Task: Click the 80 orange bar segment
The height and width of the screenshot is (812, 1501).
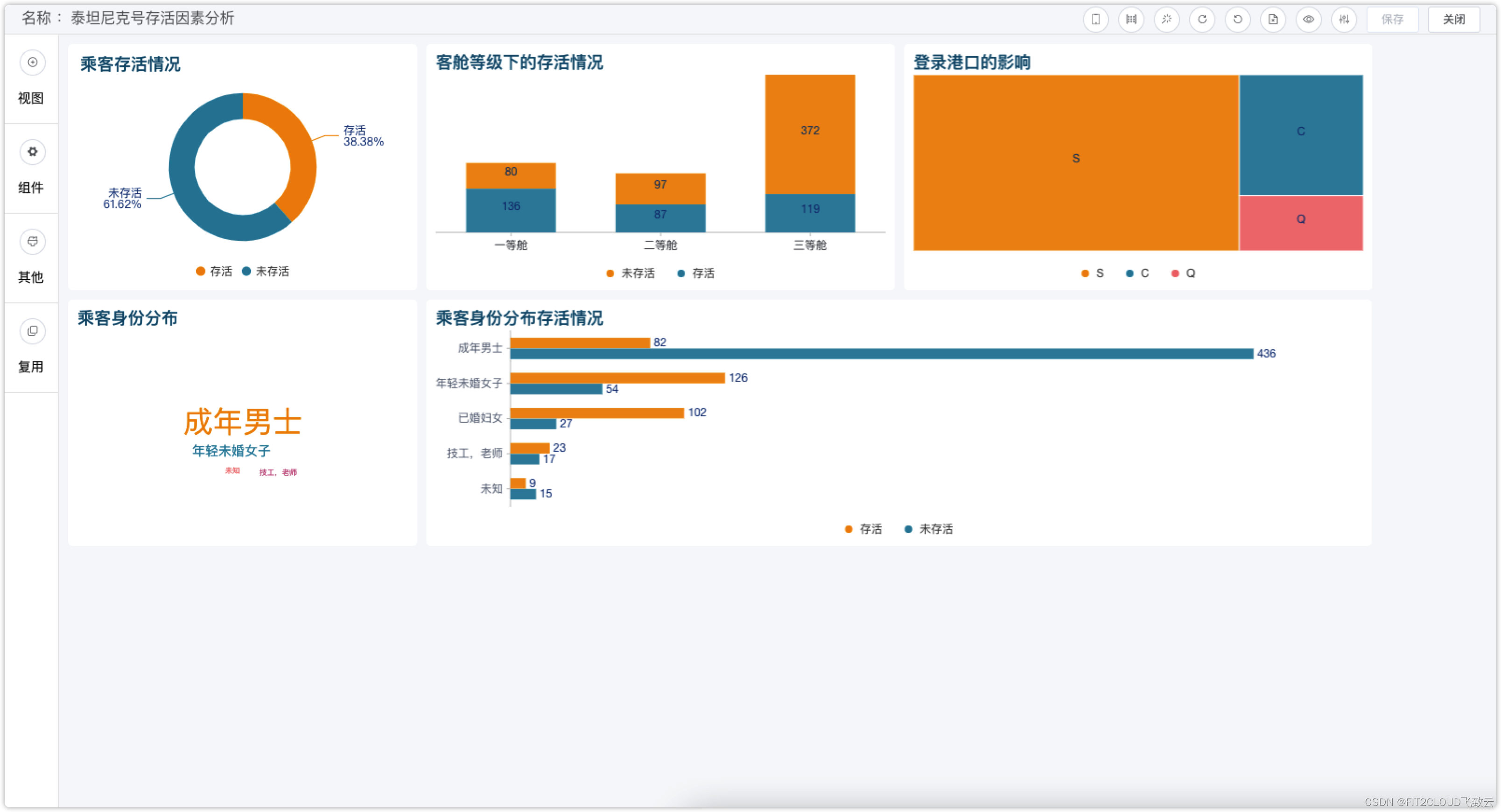Action: pos(511,176)
